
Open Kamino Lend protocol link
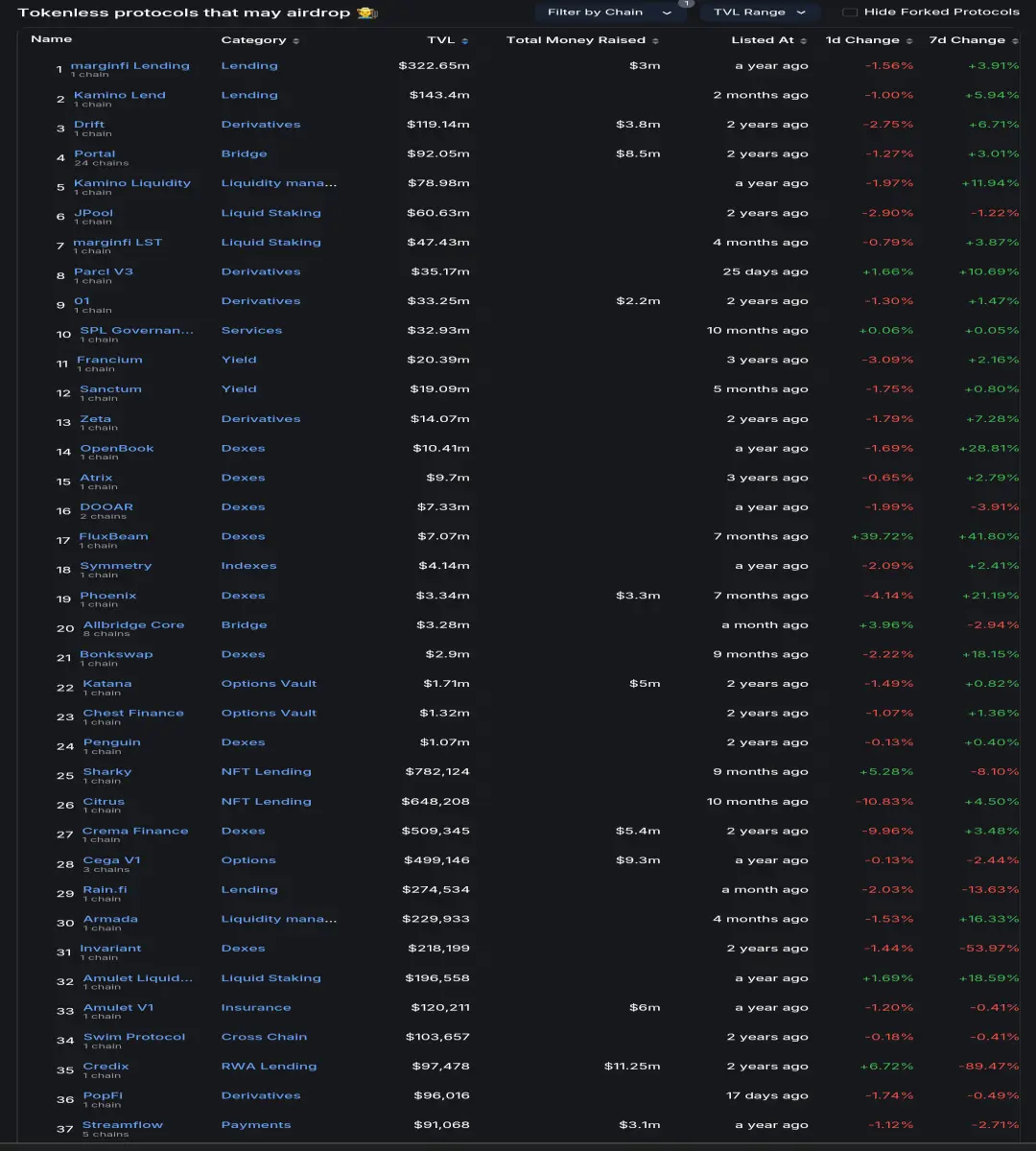pos(120,95)
